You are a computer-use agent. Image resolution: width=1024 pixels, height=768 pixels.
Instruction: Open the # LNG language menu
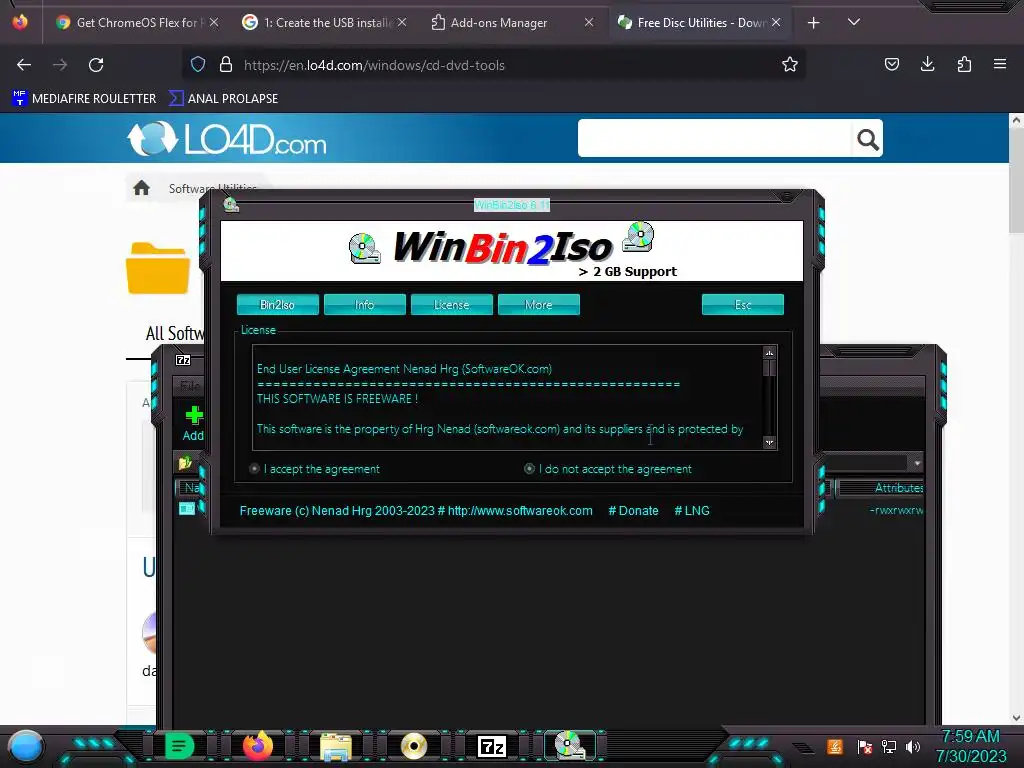point(692,511)
